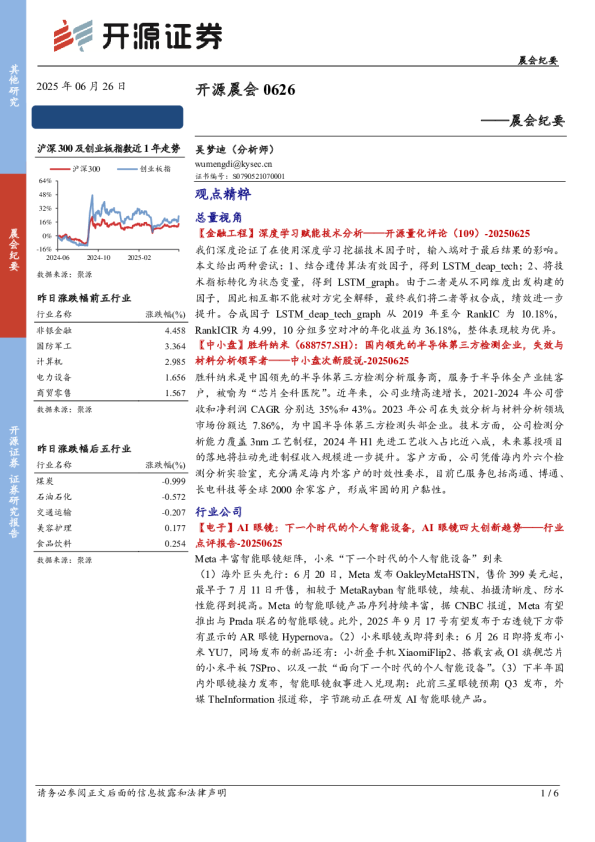The image size is (595, 842).
Task: Click the value 1.656
Action: [175, 378]
